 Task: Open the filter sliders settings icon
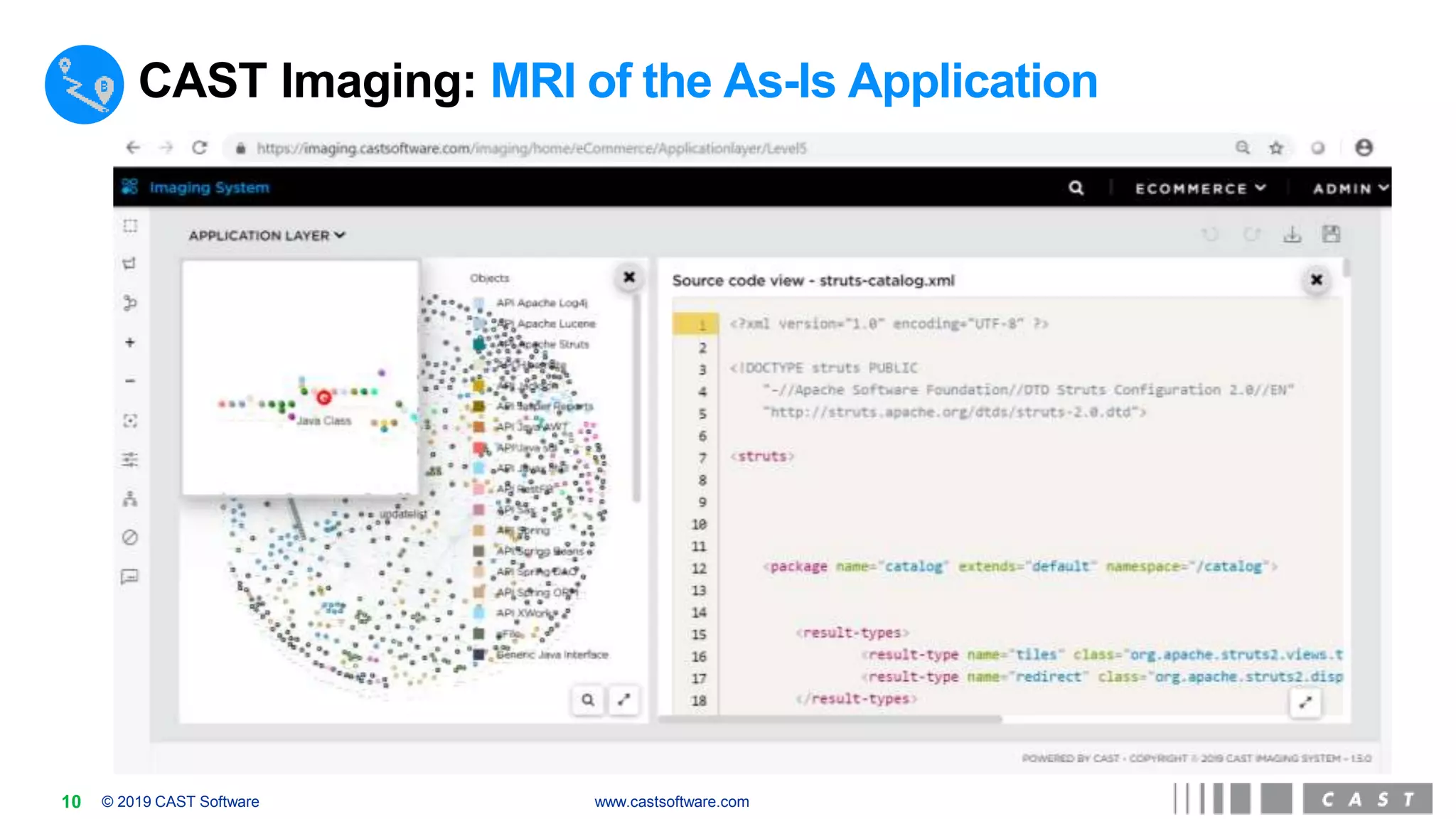coord(130,460)
